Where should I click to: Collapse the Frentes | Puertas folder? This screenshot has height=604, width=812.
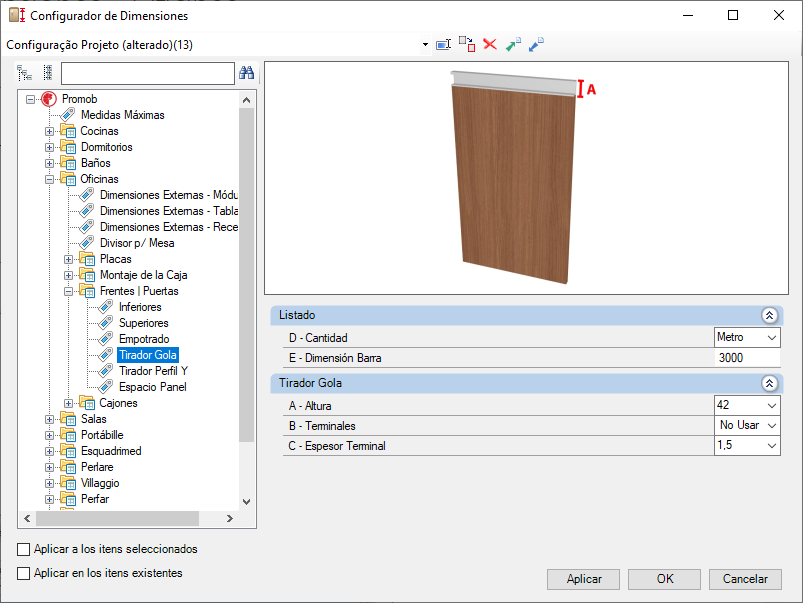pos(68,292)
